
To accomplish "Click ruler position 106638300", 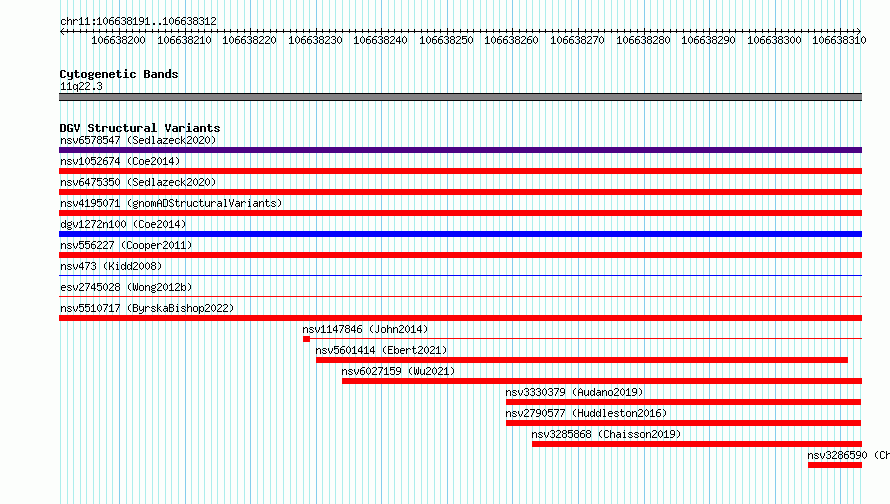I will point(774,40).
